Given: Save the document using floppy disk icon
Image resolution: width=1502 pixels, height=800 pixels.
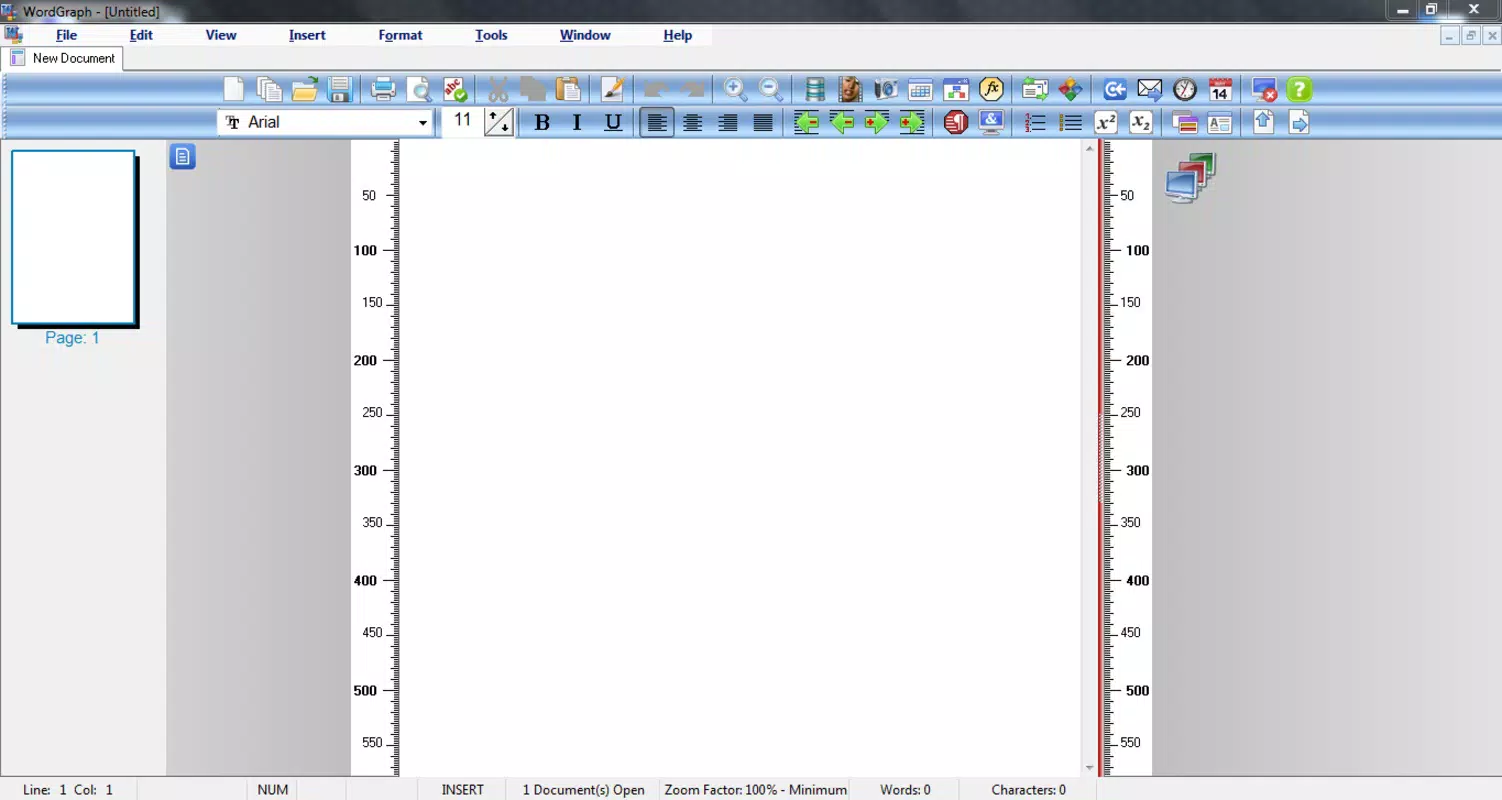Looking at the screenshot, I should pos(339,89).
